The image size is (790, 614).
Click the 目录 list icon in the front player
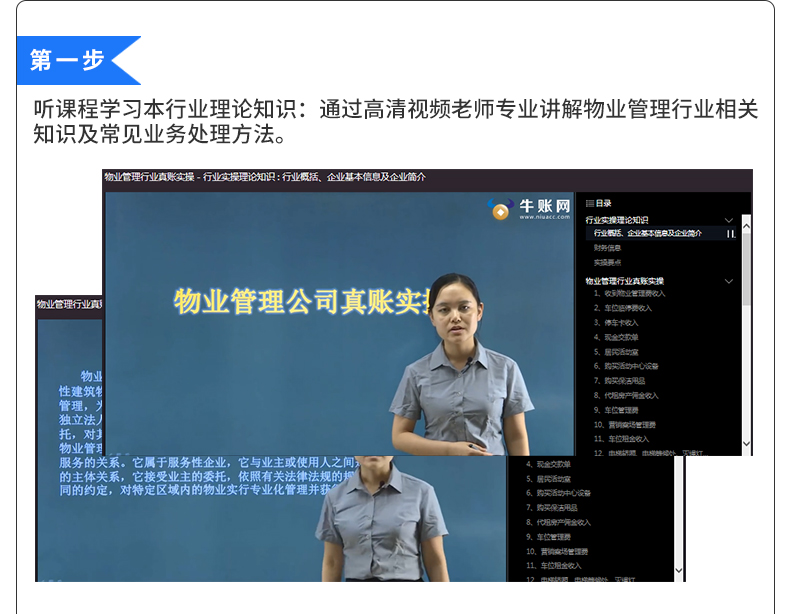pos(589,203)
